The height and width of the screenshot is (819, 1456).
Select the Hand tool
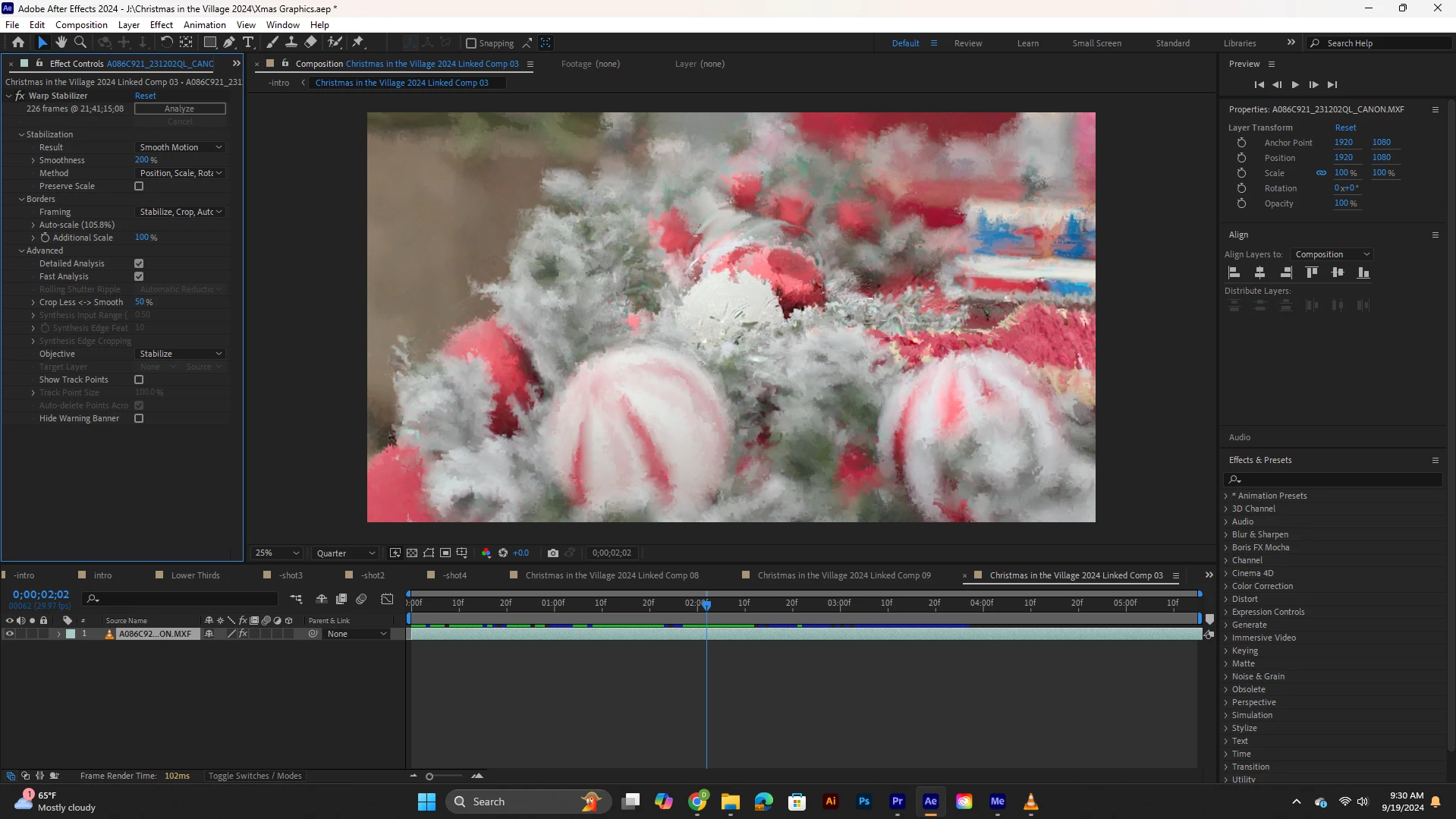61,43
